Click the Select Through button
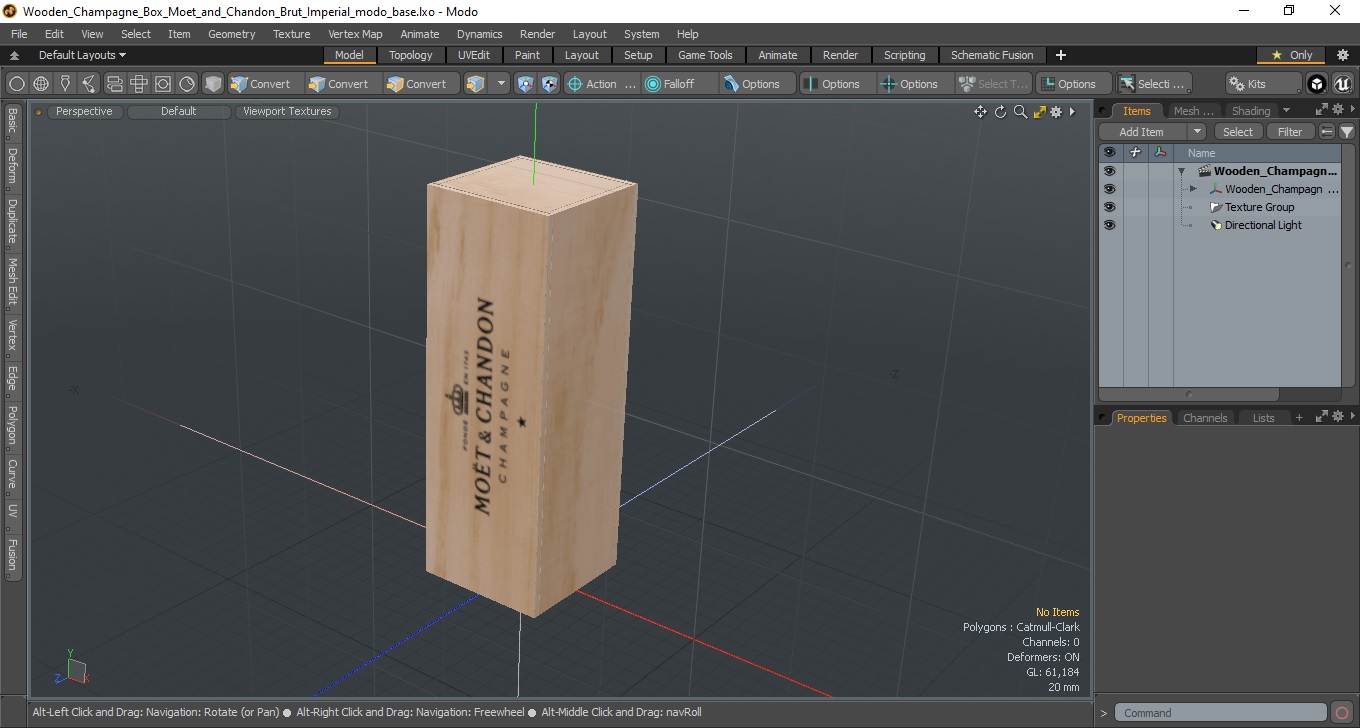1360x728 pixels. 994,84
